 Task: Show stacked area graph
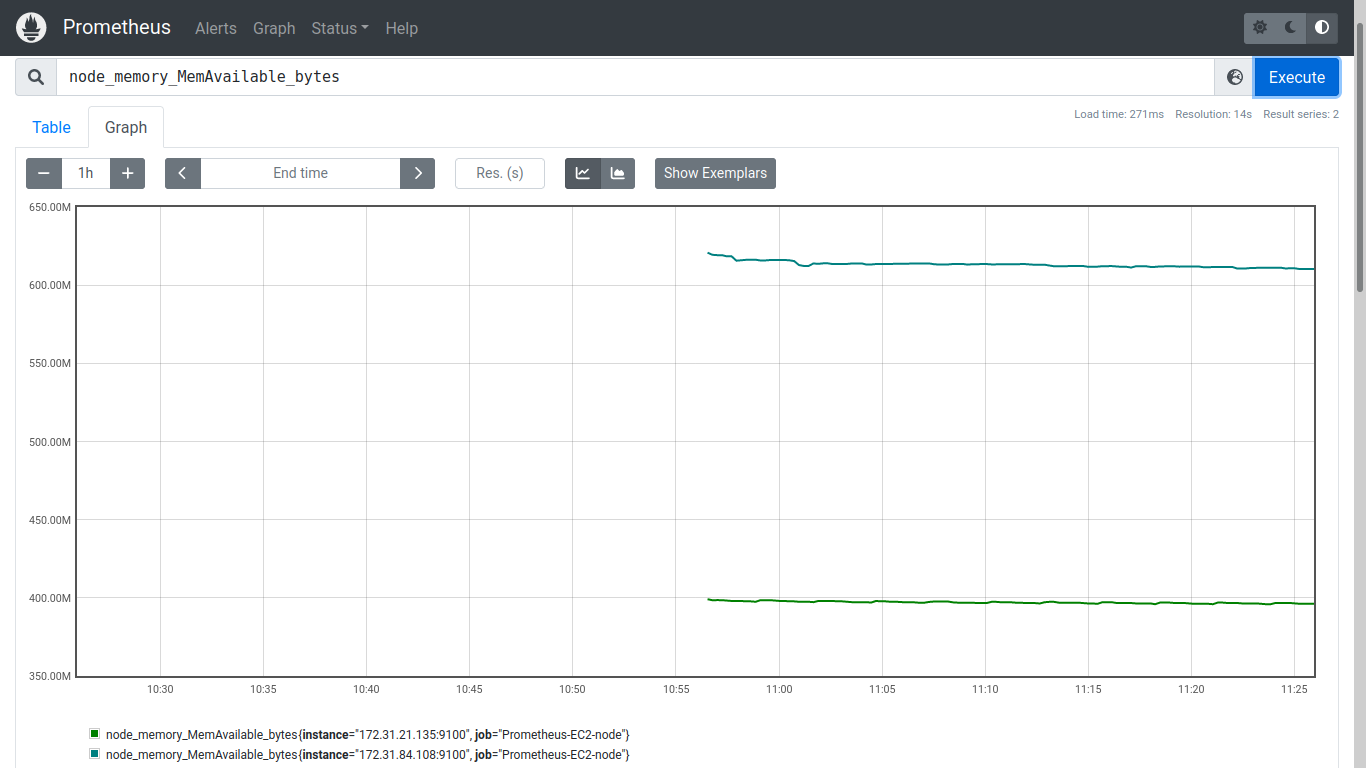[618, 173]
